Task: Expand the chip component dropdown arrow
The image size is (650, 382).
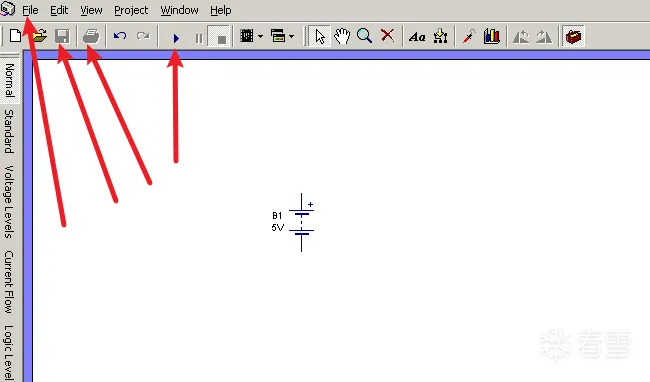Action: pyautogui.click(x=260, y=37)
